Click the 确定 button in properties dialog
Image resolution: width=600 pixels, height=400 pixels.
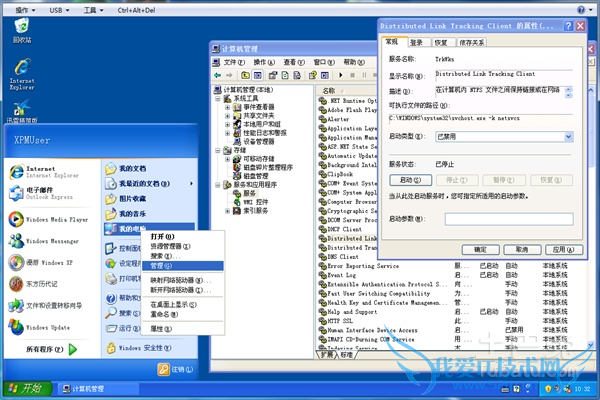click(479, 247)
